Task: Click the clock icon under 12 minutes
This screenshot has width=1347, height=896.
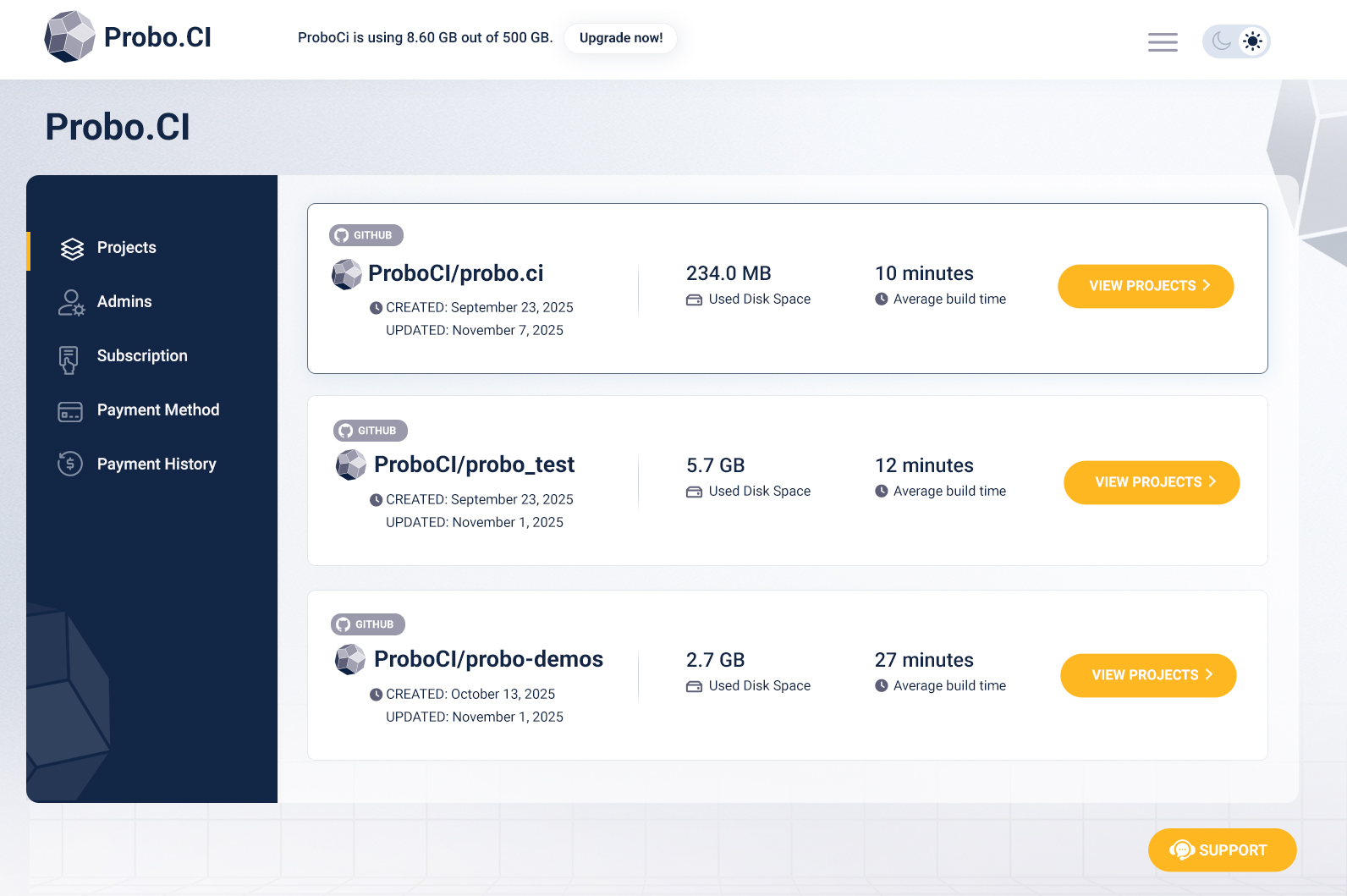Action: coord(882,491)
